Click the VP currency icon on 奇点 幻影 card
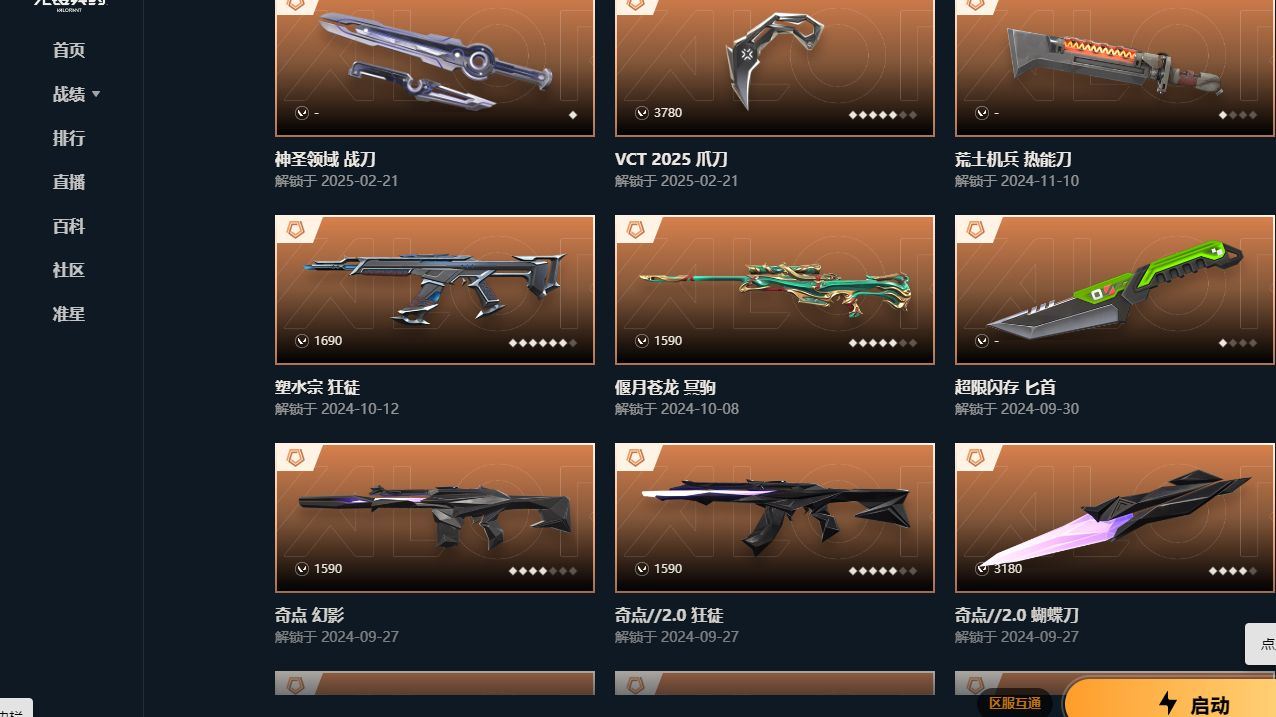Image resolution: width=1276 pixels, height=717 pixels. pos(302,569)
